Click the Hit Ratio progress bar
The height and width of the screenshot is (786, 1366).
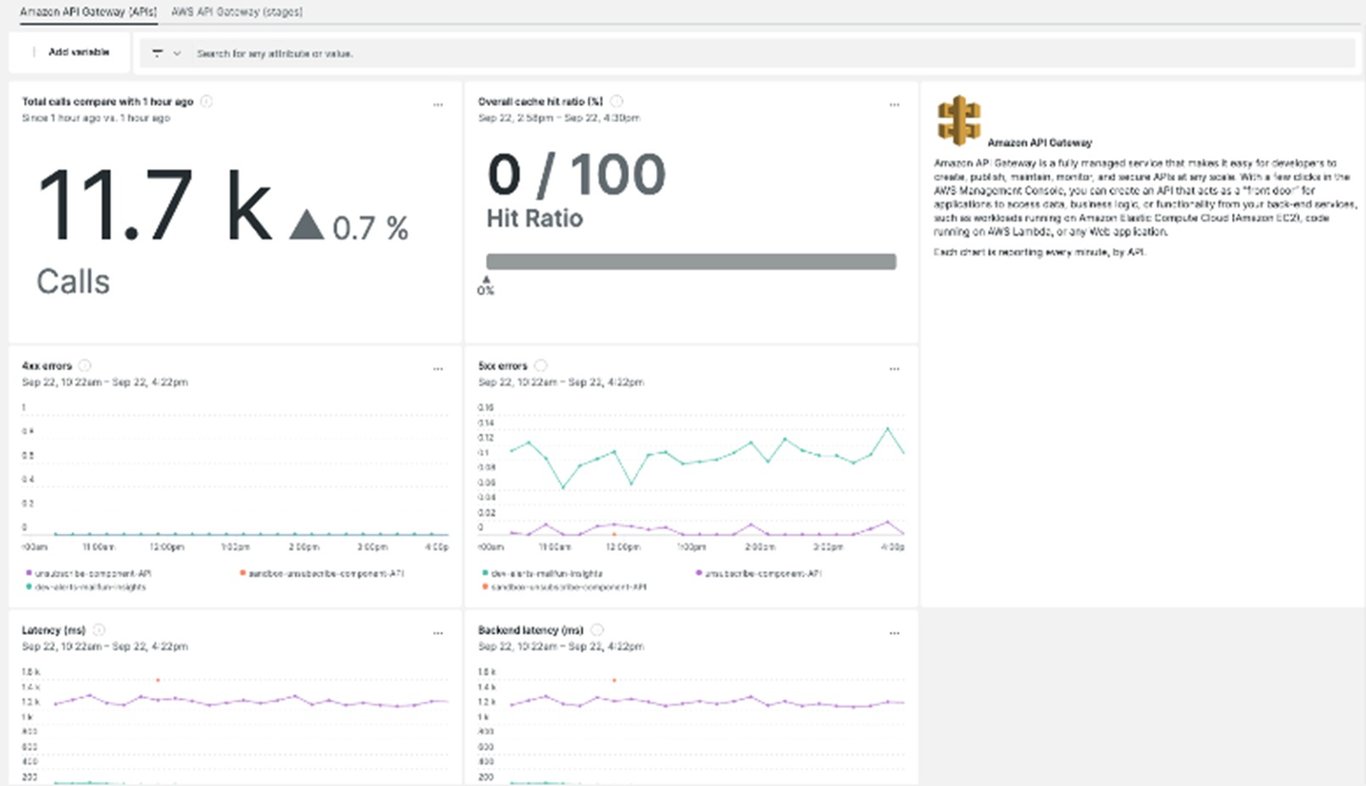(690, 261)
